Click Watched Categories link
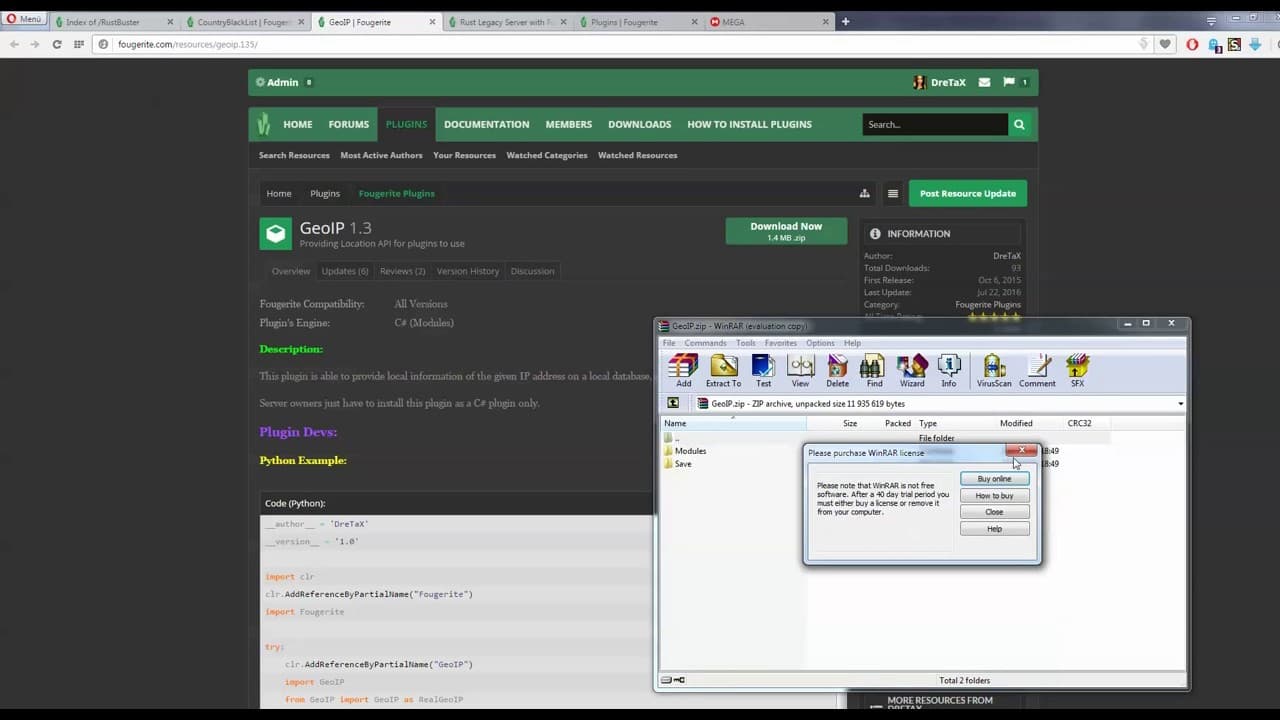The width and height of the screenshot is (1280, 720). pos(547,155)
